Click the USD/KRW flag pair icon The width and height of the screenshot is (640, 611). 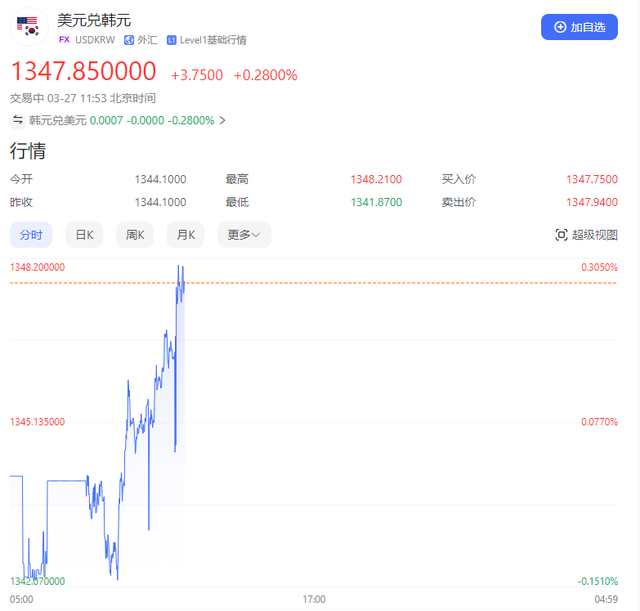(x=29, y=27)
